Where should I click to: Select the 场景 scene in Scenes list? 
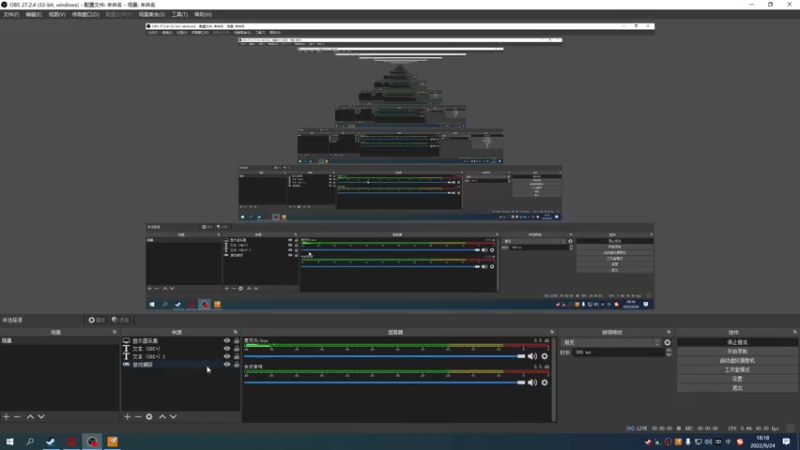click(x=60, y=340)
